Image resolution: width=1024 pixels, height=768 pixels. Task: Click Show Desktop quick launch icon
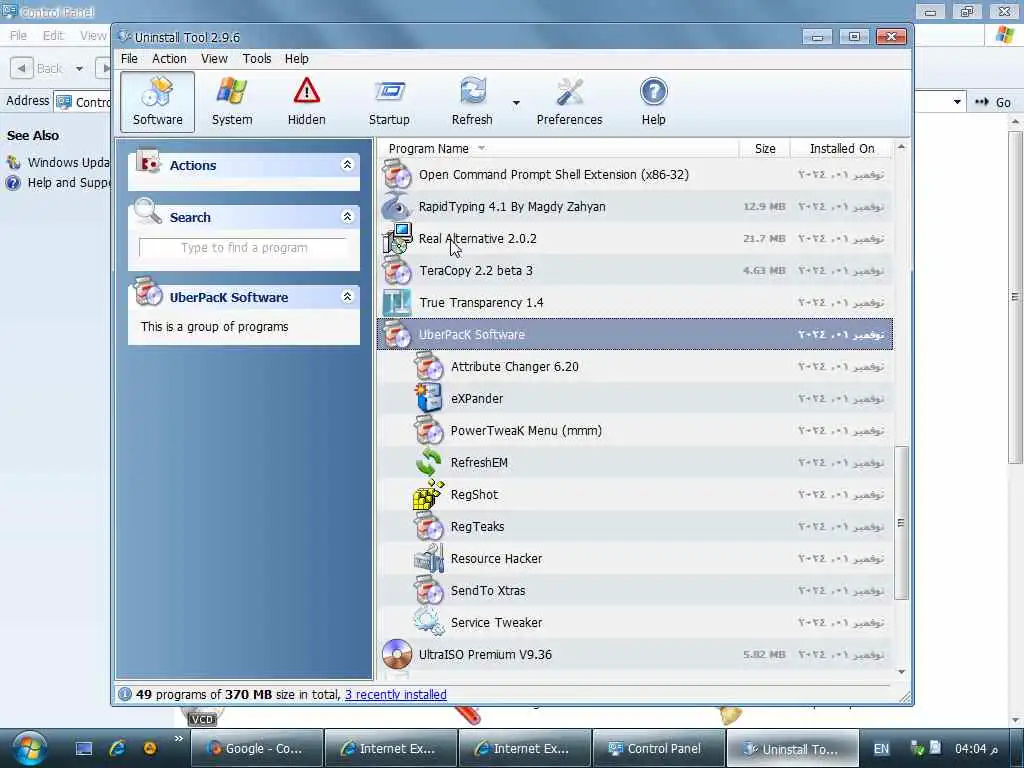[x=84, y=748]
